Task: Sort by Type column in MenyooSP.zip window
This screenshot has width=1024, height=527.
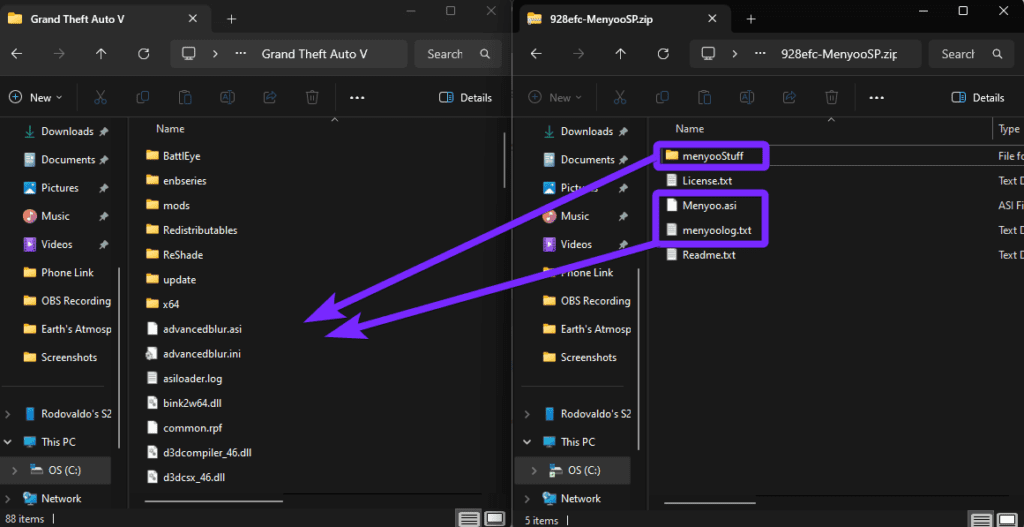Action: pos(1008,129)
